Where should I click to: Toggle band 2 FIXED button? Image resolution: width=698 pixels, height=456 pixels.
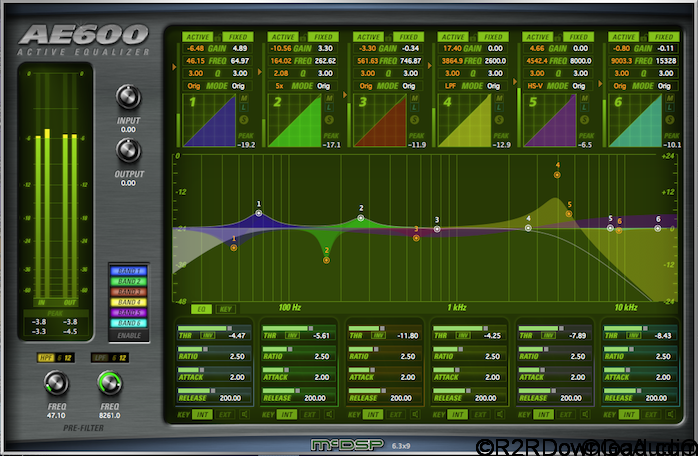tap(324, 37)
